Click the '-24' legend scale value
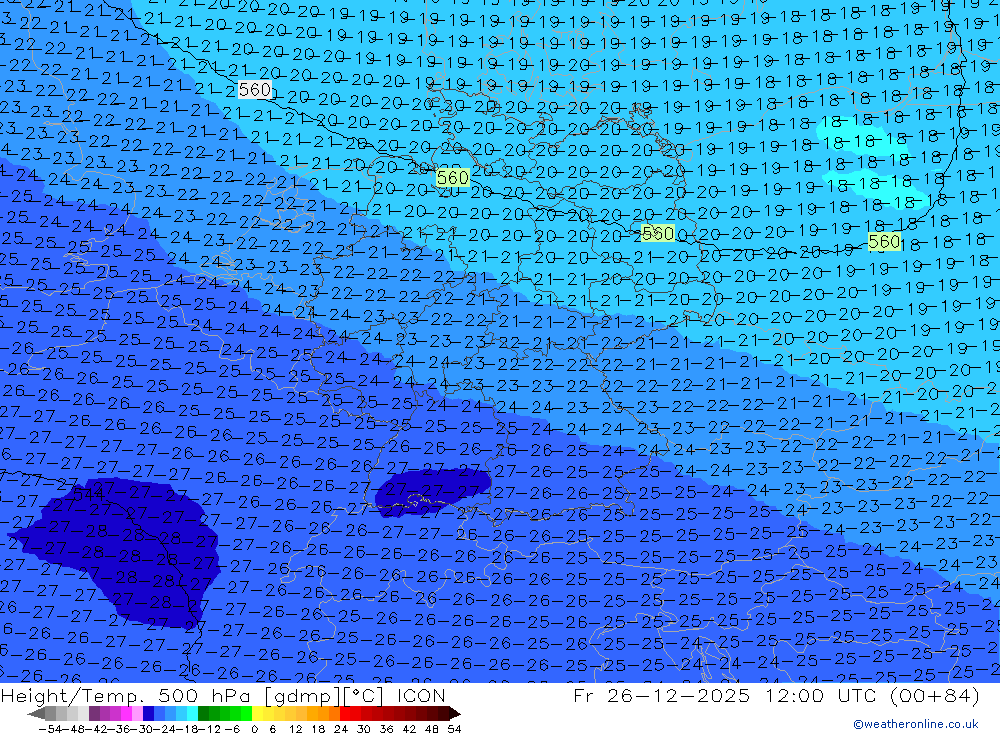1000x733 pixels. coord(166,729)
